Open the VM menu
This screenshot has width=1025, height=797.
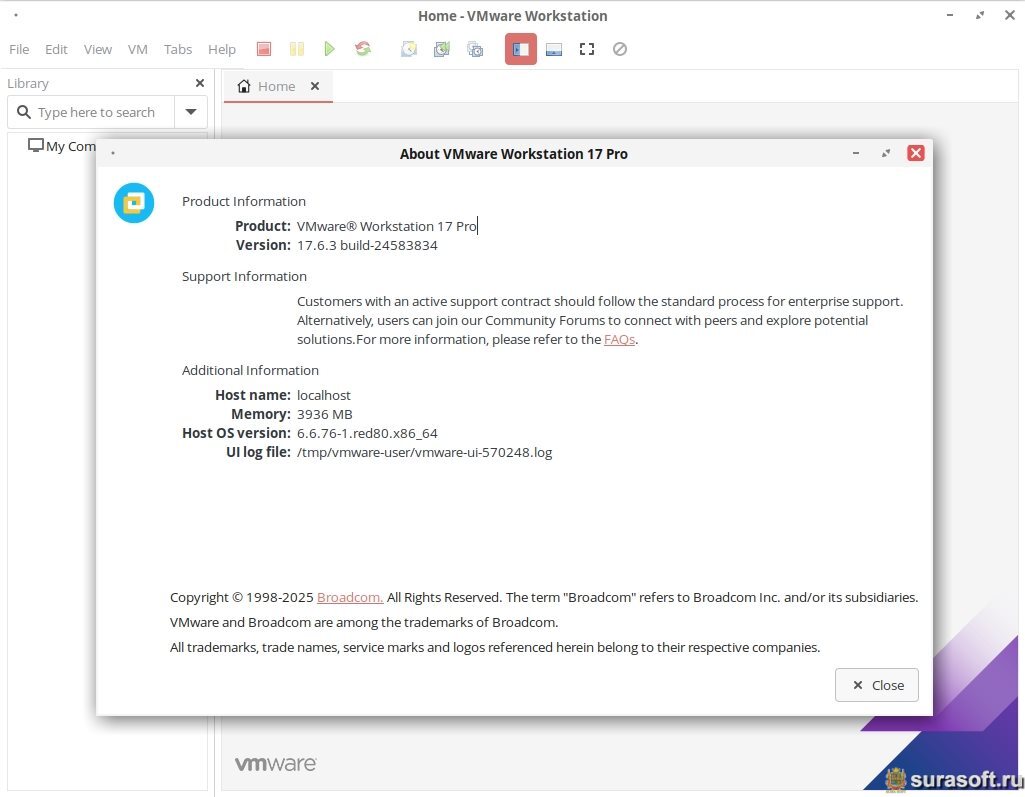pyautogui.click(x=137, y=49)
